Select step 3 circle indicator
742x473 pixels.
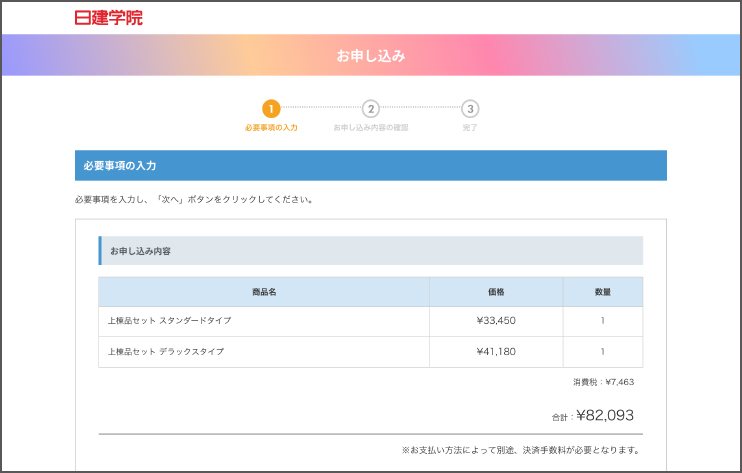(470, 109)
